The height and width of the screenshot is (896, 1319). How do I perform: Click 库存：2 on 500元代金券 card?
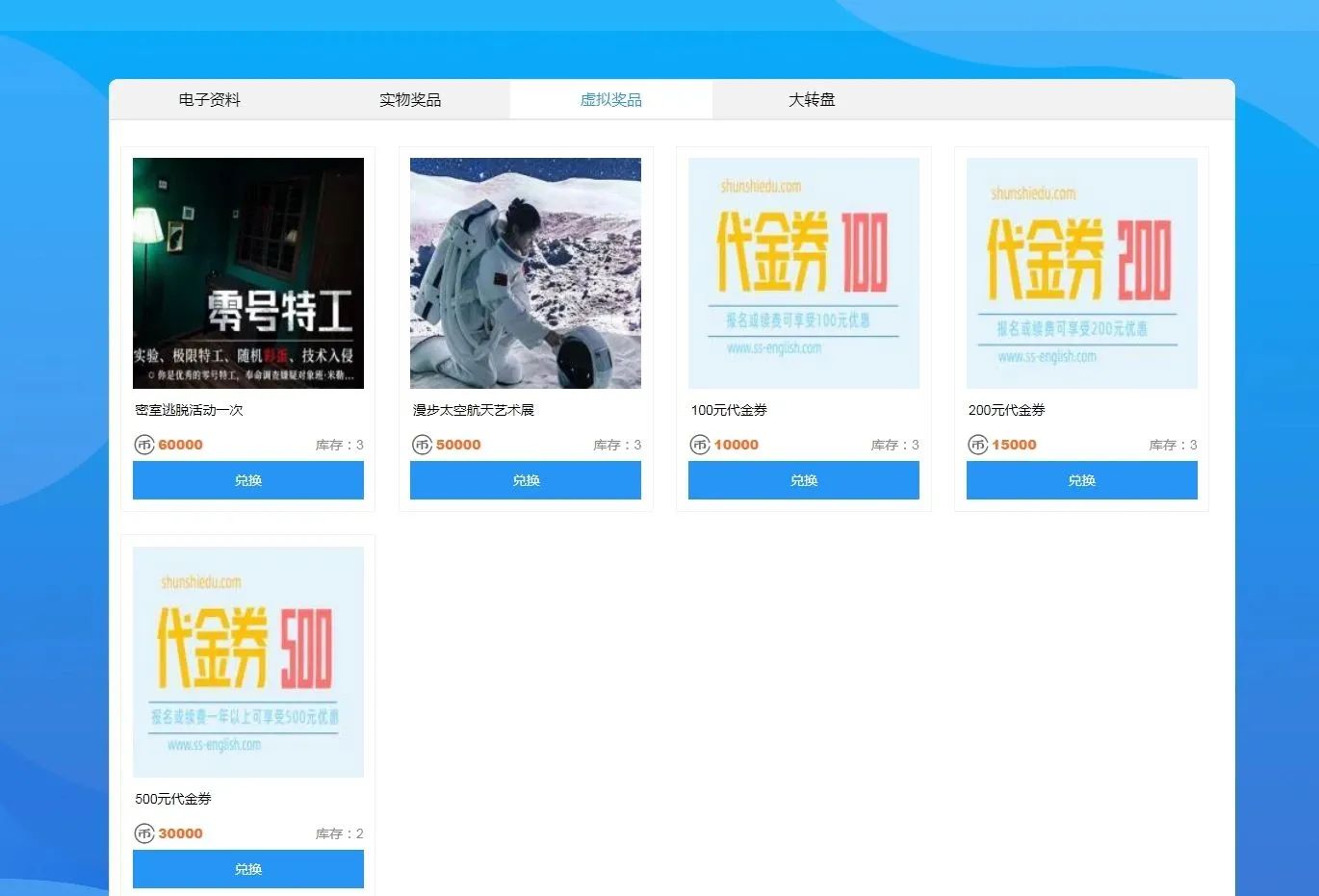click(340, 833)
